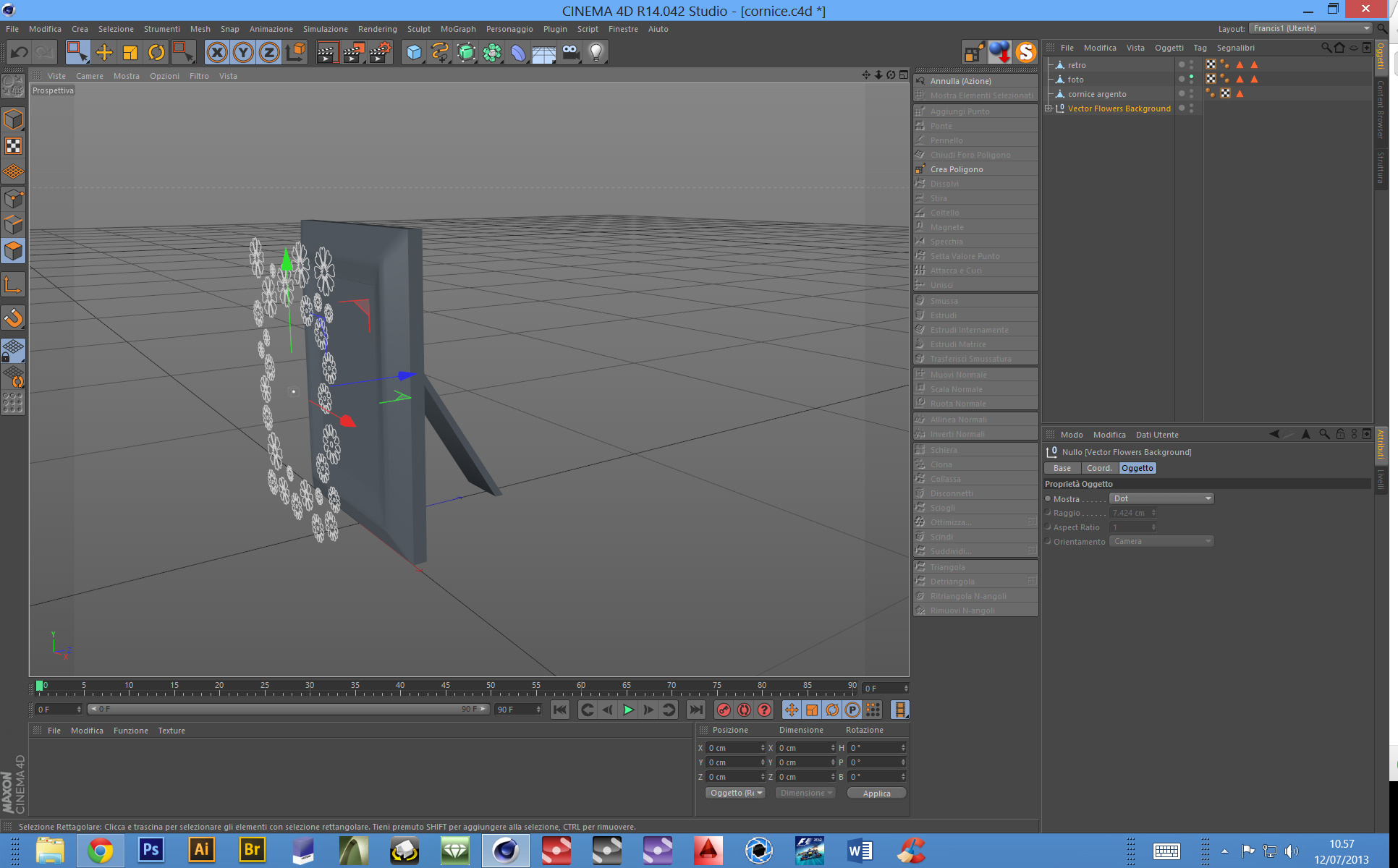Select the Rotate tool in toolbar

[156, 52]
